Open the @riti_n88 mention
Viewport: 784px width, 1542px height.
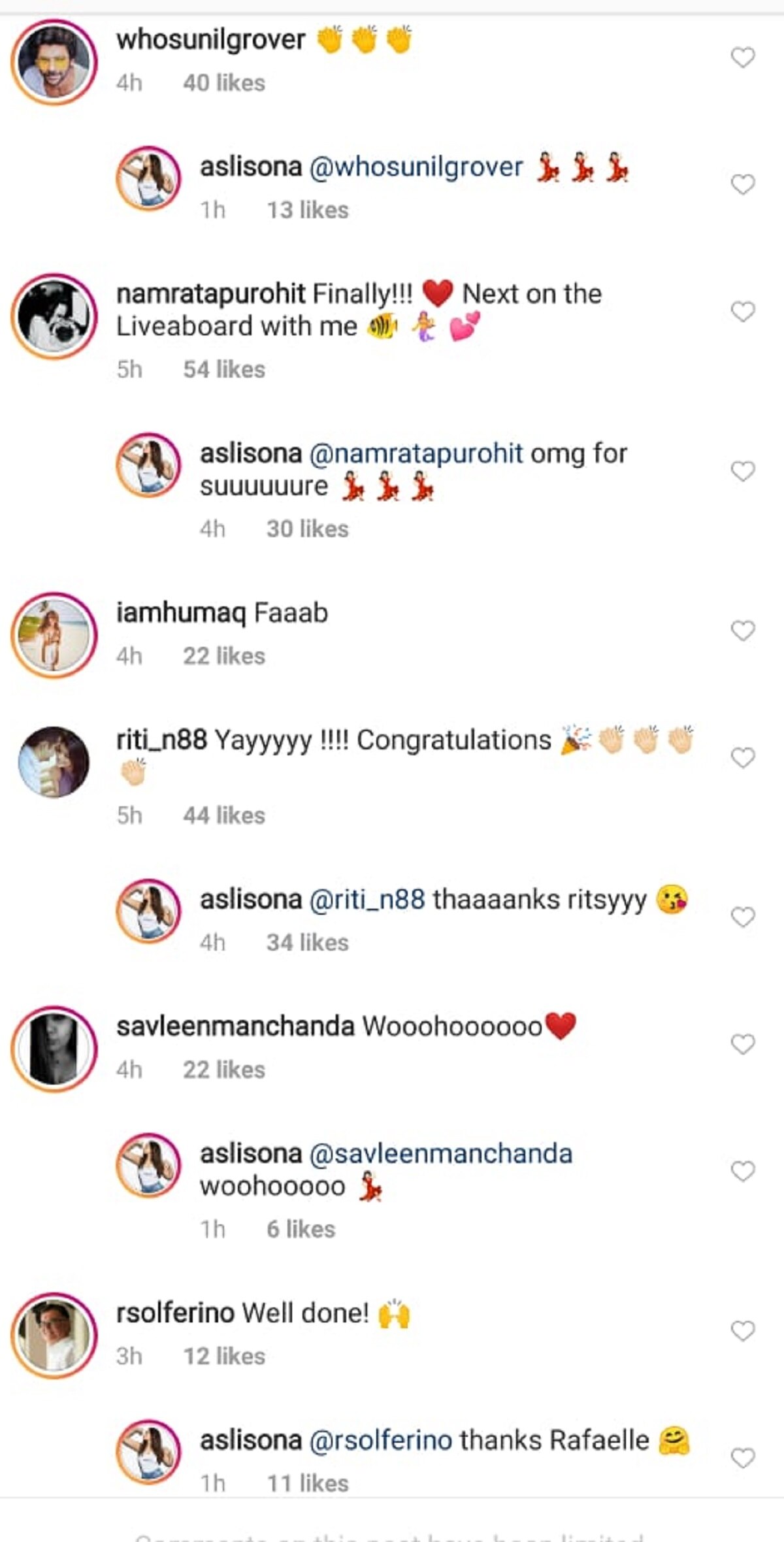pyautogui.click(x=367, y=900)
